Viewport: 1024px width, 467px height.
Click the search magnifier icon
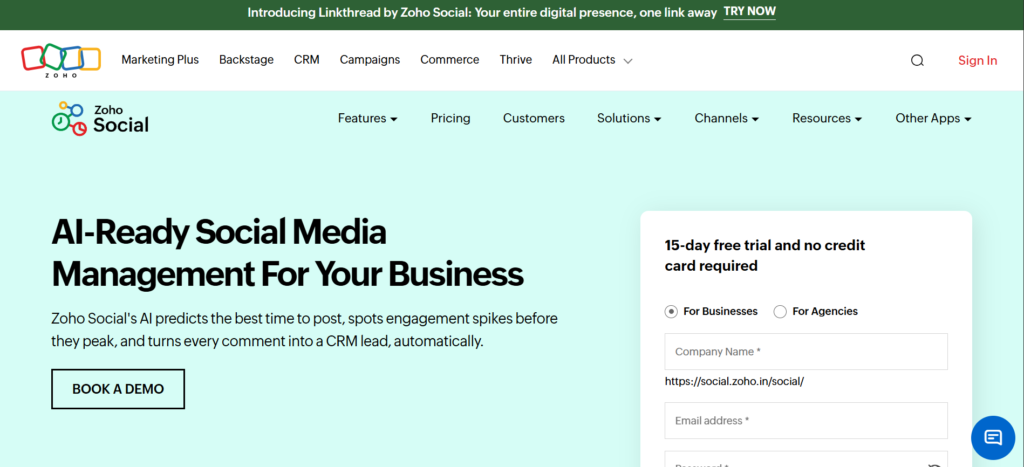coord(917,61)
